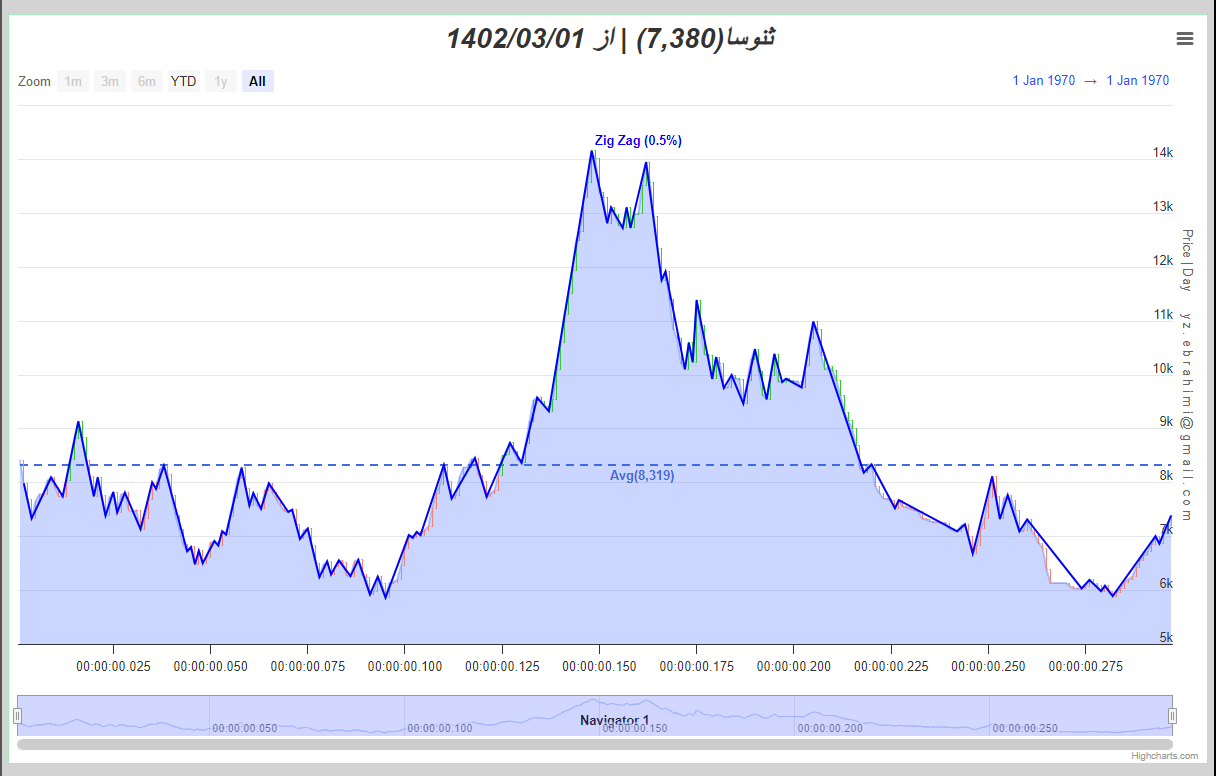1216x779 pixels.
Task: Edit the range end date input
Action: point(1138,81)
